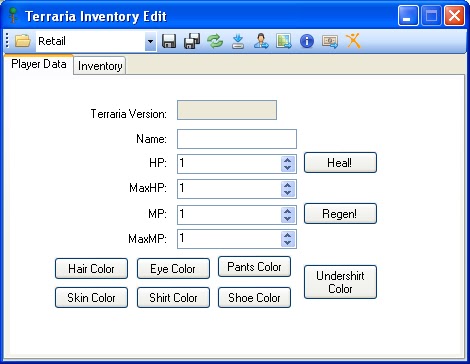Viewport: 470px width, 364px height.
Task: Decrease MaxHP with the down arrow
Action: [x=288, y=193]
